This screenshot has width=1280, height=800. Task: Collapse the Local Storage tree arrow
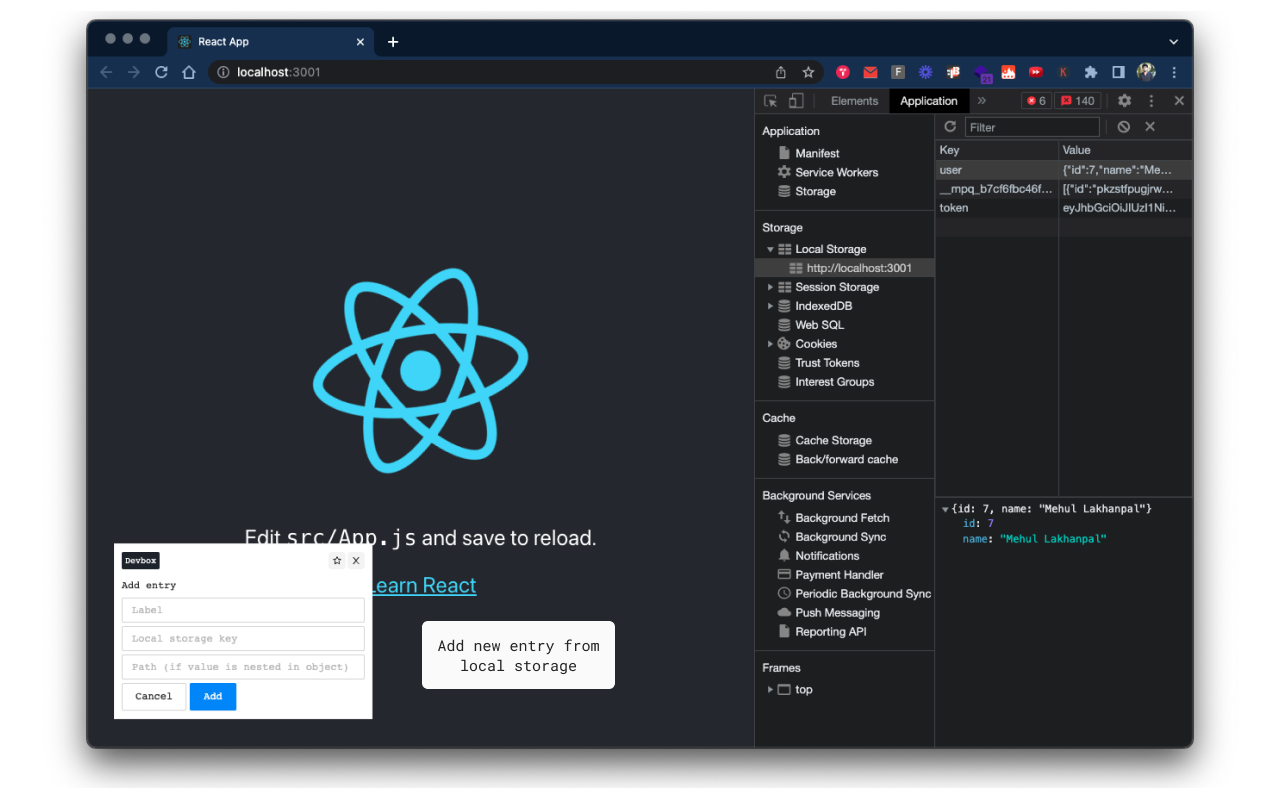(770, 249)
